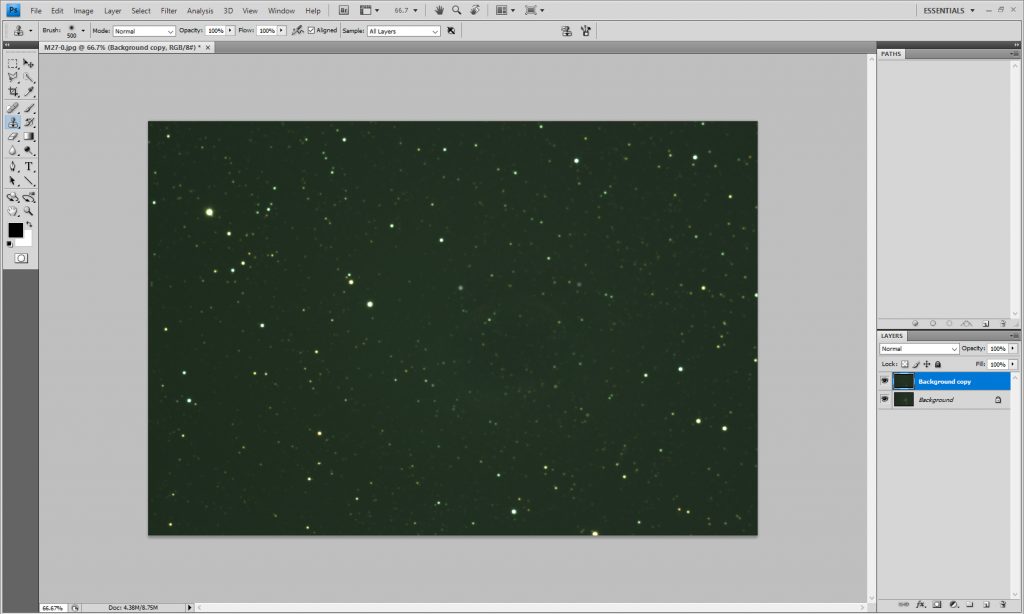Select the Blur tool
Image resolution: width=1024 pixels, height=614 pixels.
[x=12, y=151]
